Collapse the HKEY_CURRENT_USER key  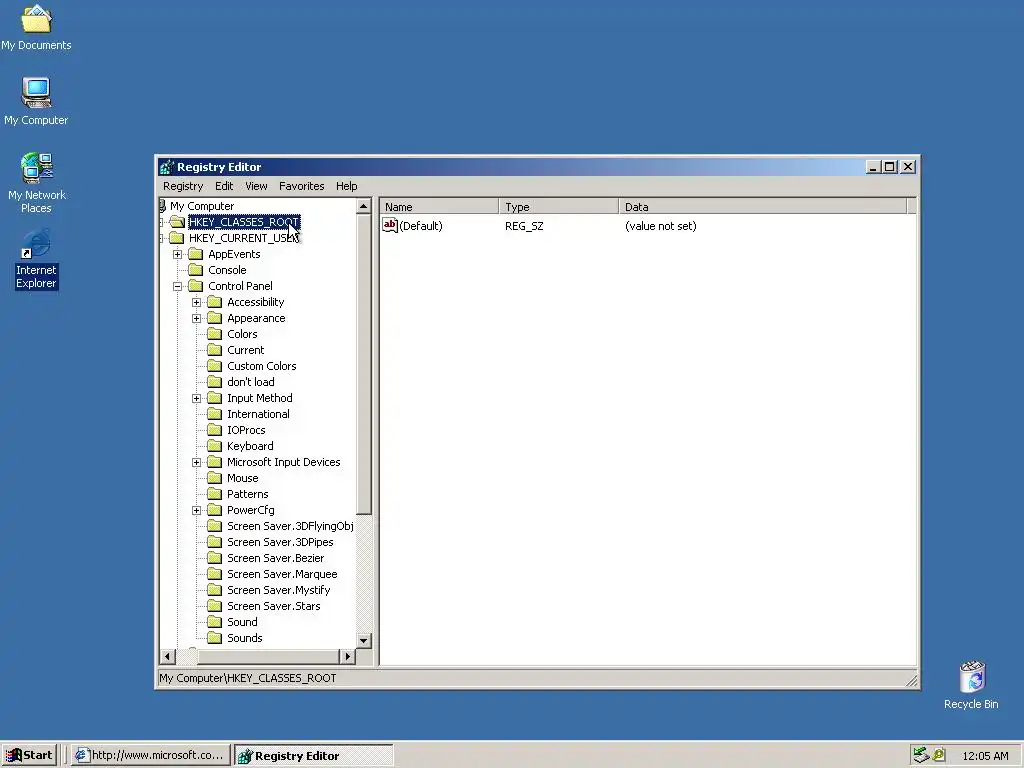161,238
